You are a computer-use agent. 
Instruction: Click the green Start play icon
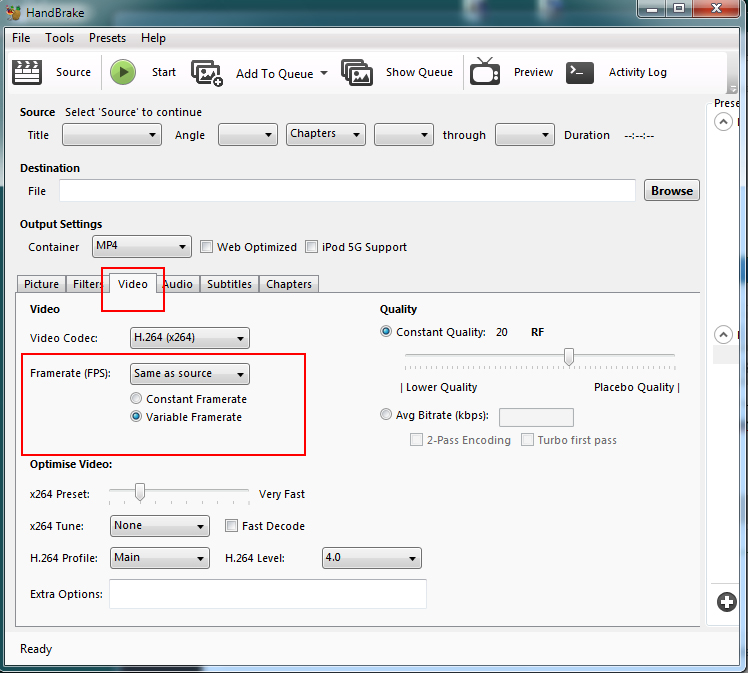click(x=123, y=72)
